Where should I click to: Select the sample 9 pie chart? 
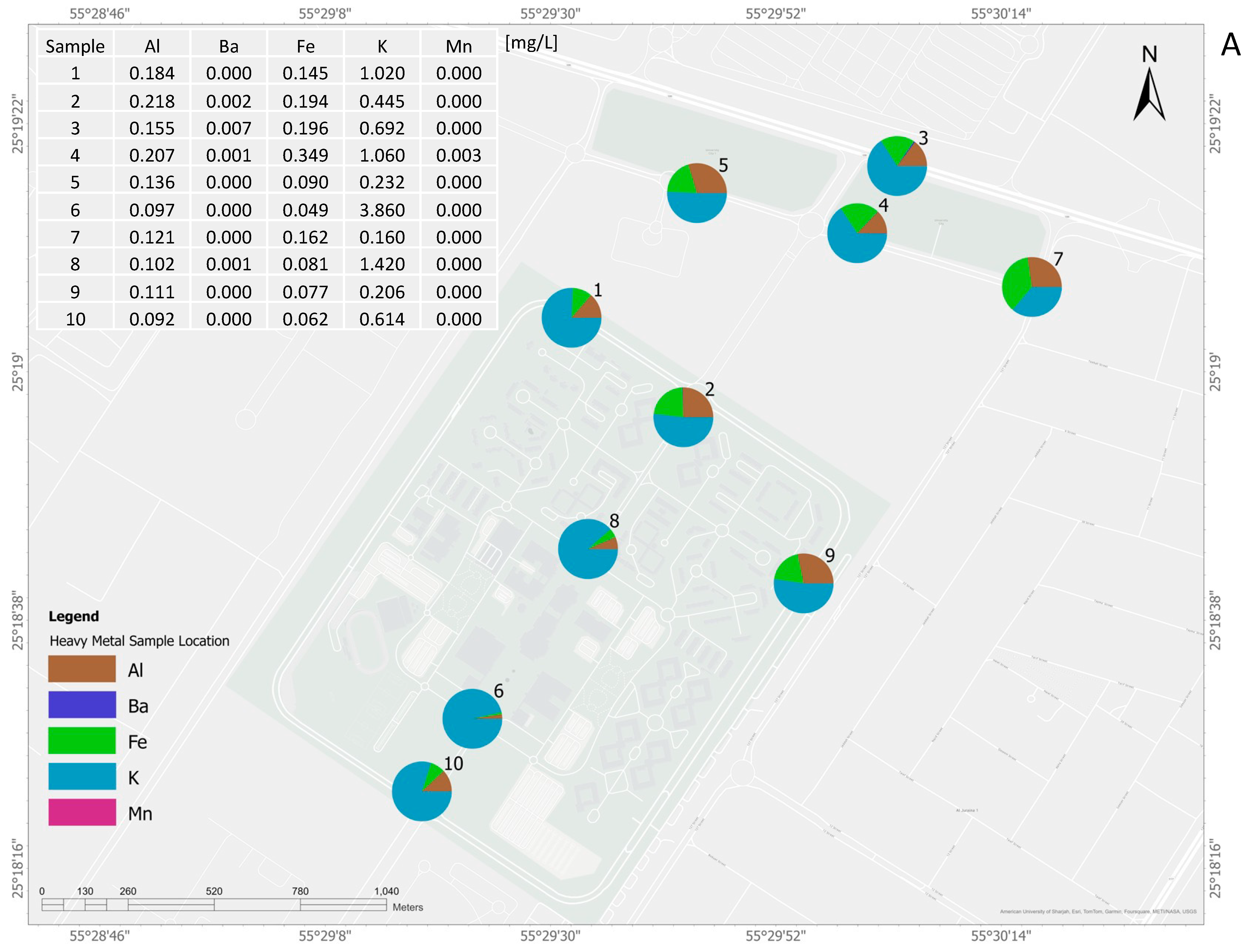803,583
